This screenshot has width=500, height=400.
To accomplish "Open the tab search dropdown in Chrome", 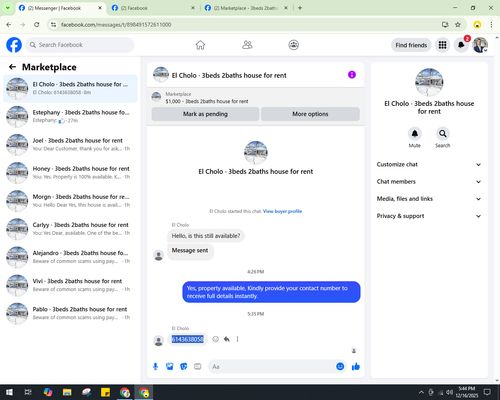I will (x=8, y=8).
